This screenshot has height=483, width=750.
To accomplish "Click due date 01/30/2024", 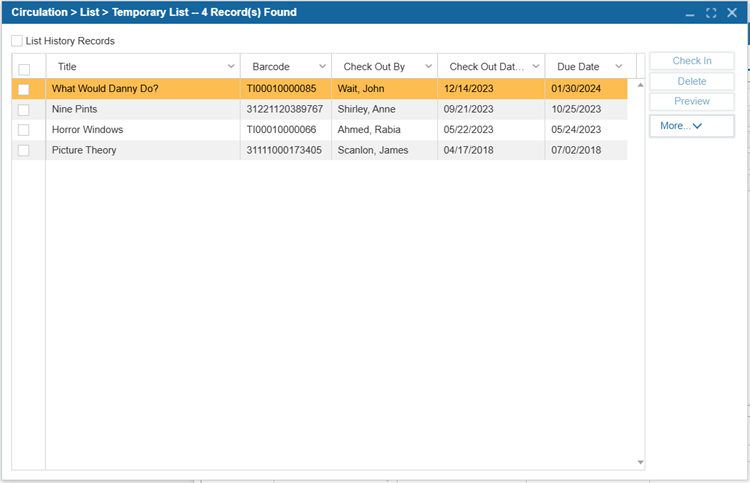I will [x=576, y=88].
